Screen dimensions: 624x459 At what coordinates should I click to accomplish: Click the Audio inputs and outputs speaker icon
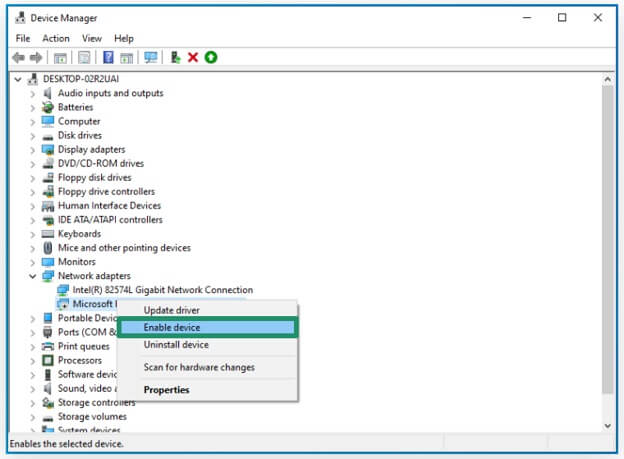tap(48, 93)
